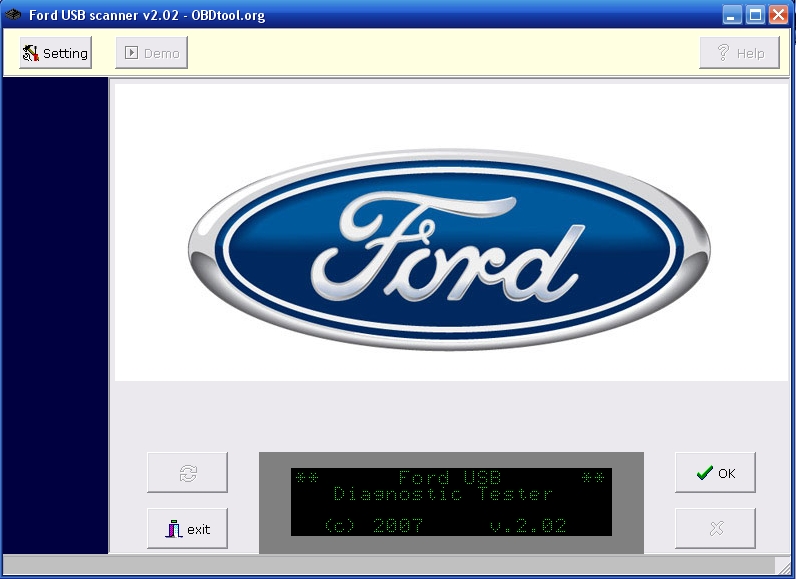Click the '(c) 2007' display text
Image resolution: width=796 pixels, height=579 pixels.
point(373,525)
